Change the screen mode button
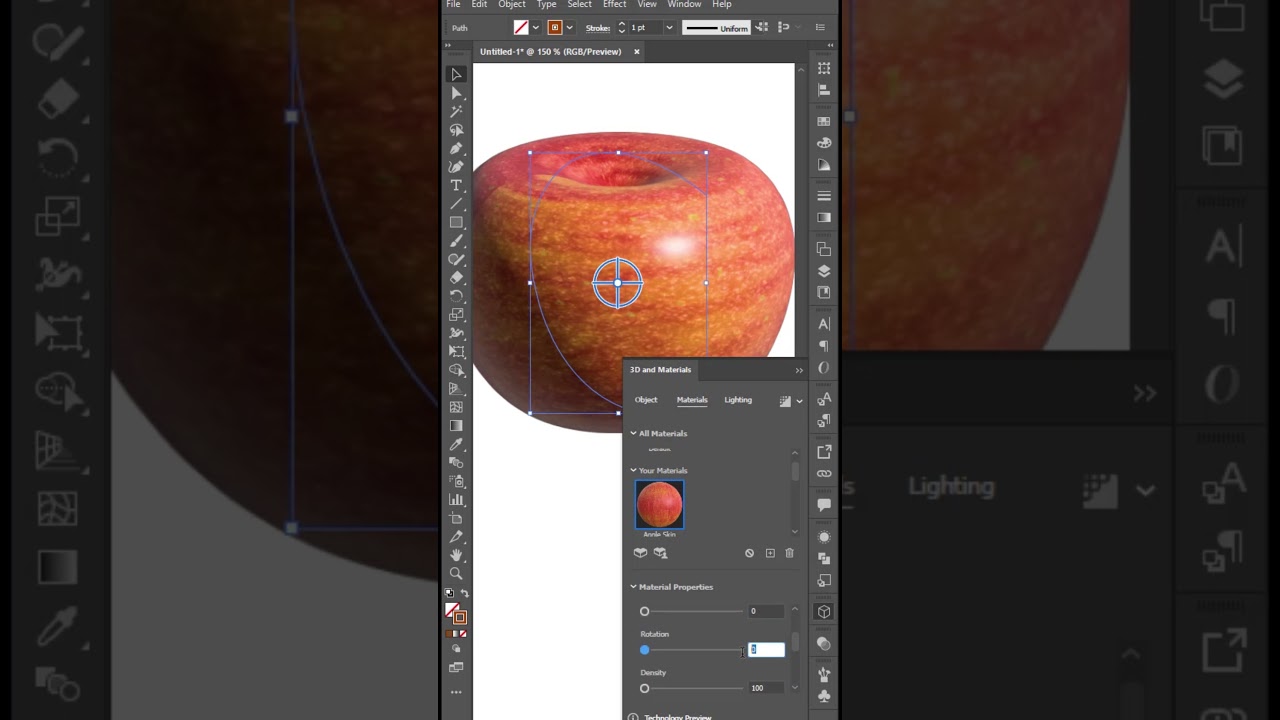The height and width of the screenshot is (720, 1280). [x=456, y=668]
